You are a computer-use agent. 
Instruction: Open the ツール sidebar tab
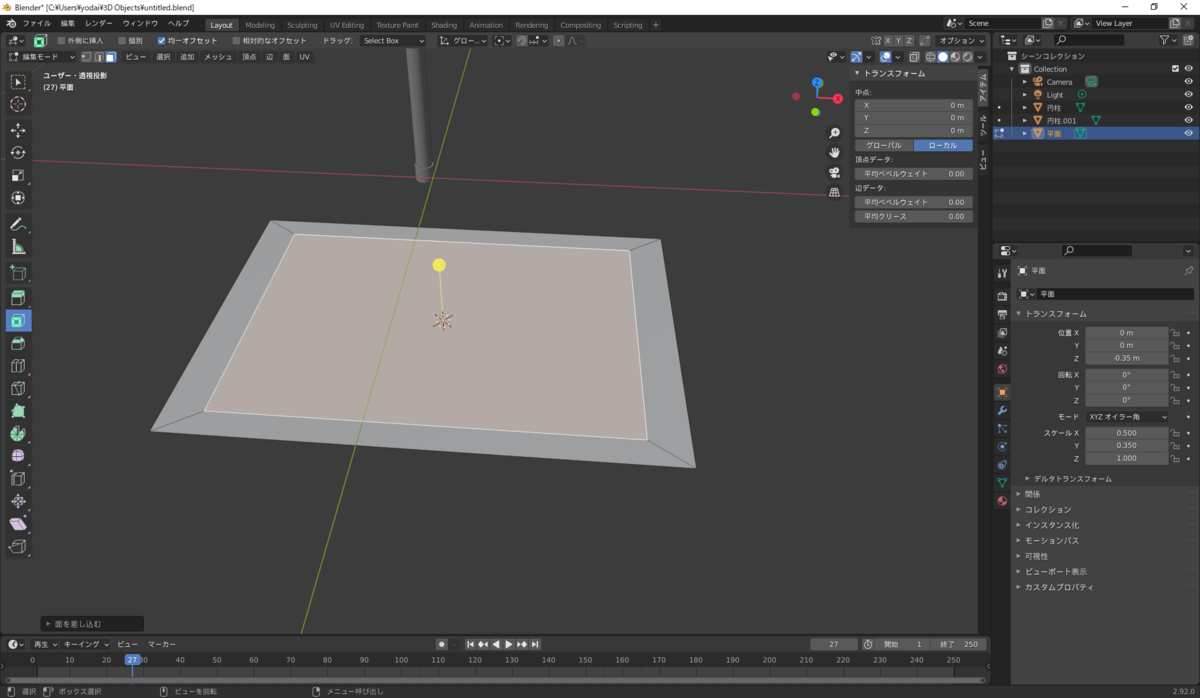pos(983,124)
